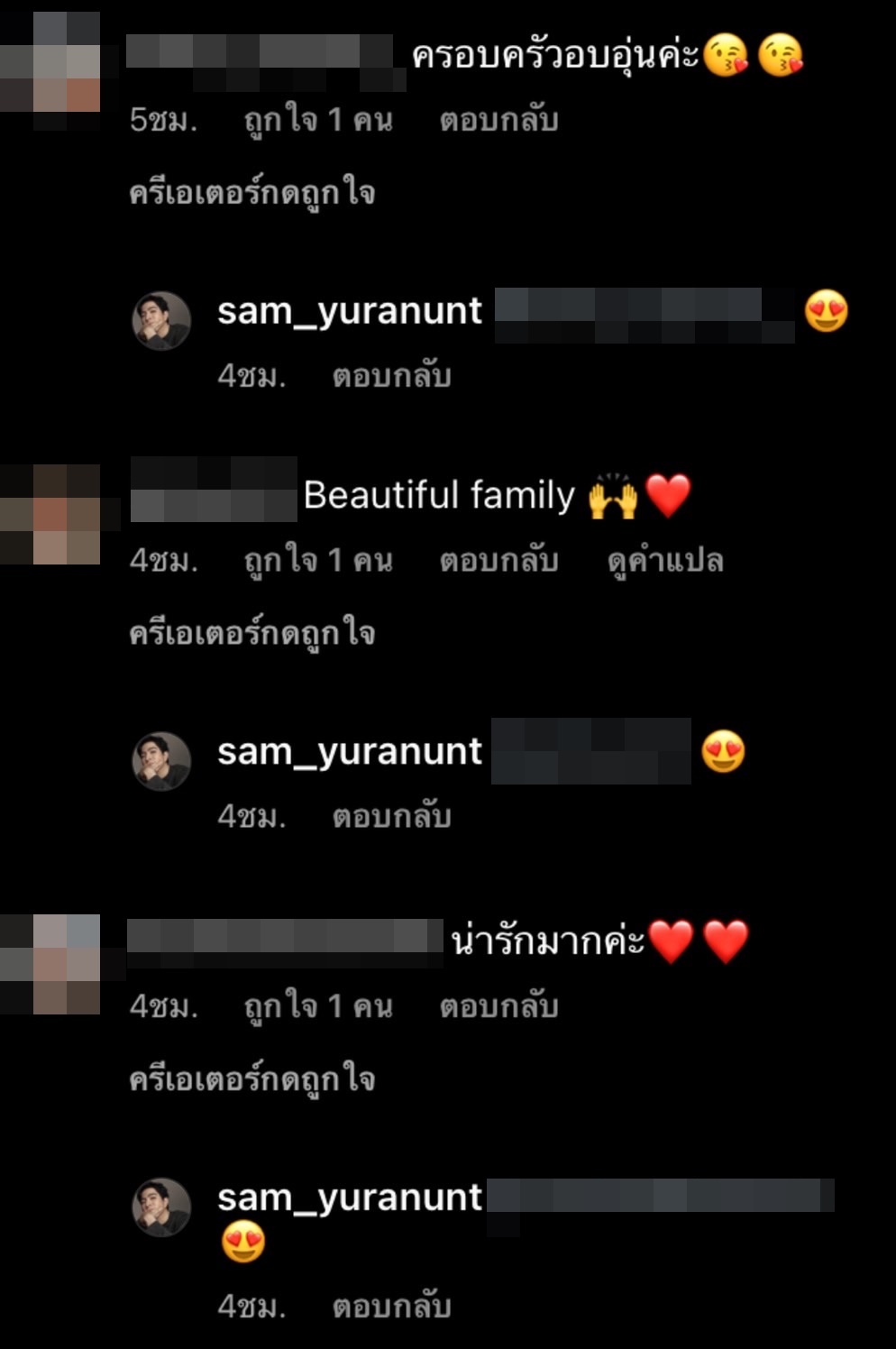This screenshot has width=896, height=1349.
Task: Reply to the น่ารักมากค่ะ comment
Action: (x=498, y=1006)
